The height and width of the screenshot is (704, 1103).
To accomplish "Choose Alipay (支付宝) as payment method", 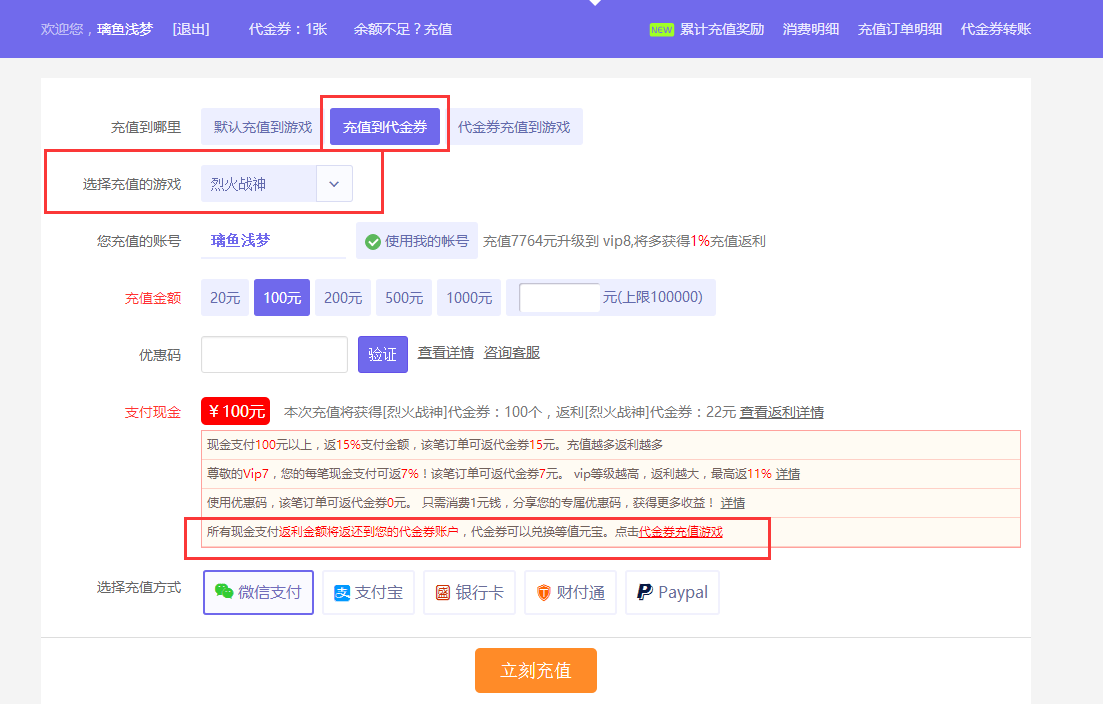I will coord(368,592).
